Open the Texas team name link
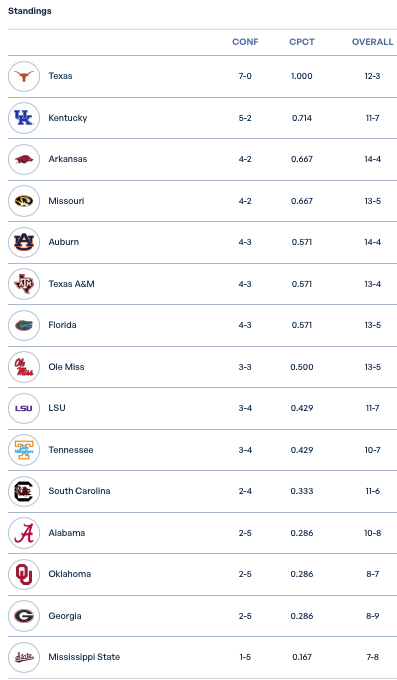Viewport: 397px width, 680px height. [60, 76]
